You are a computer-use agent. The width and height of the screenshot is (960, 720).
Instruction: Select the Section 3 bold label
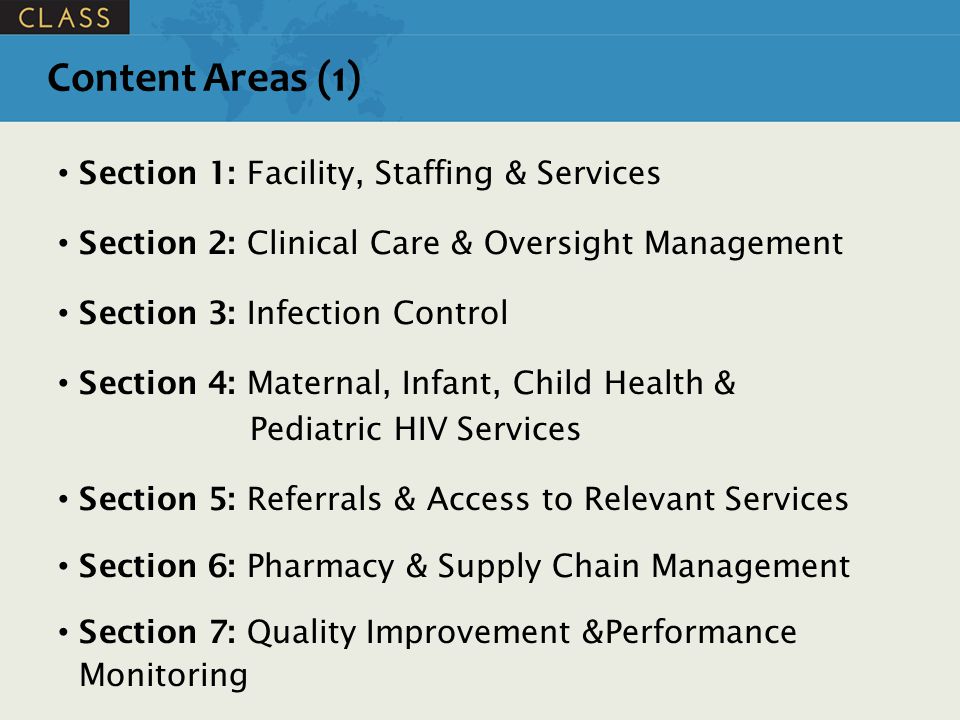click(157, 312)
